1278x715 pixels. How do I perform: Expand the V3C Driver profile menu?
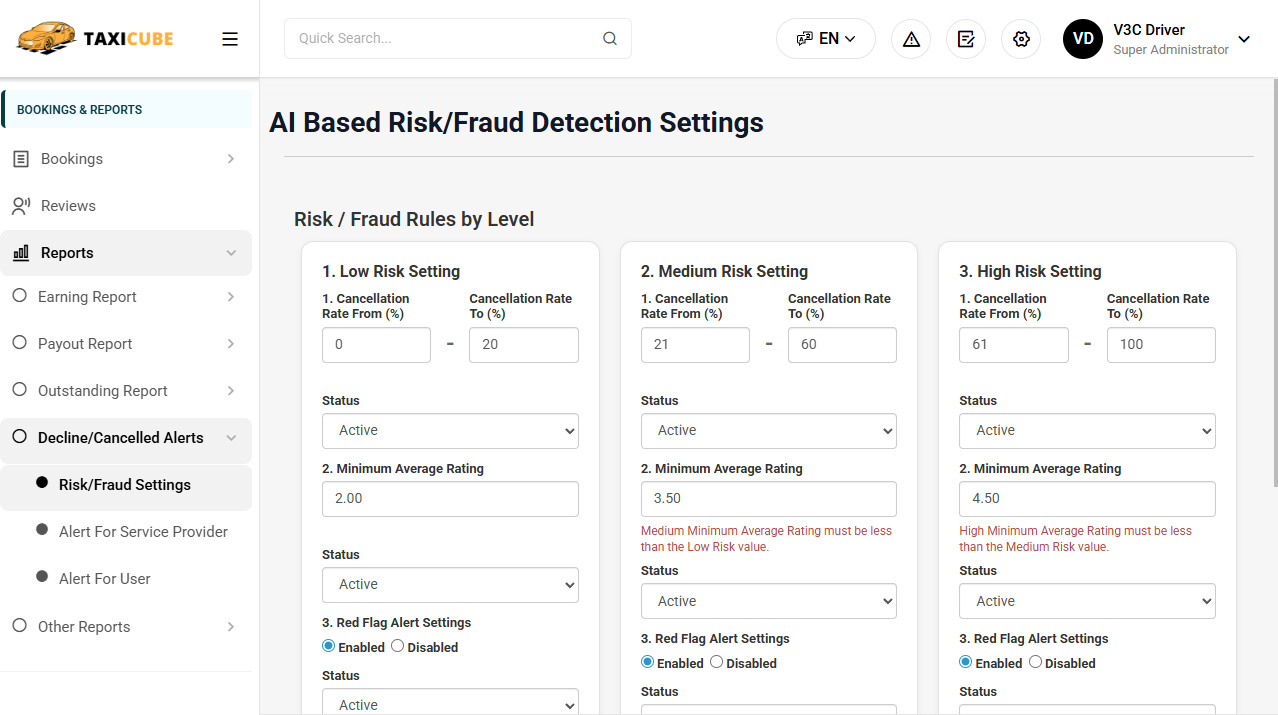point(1244,39)
